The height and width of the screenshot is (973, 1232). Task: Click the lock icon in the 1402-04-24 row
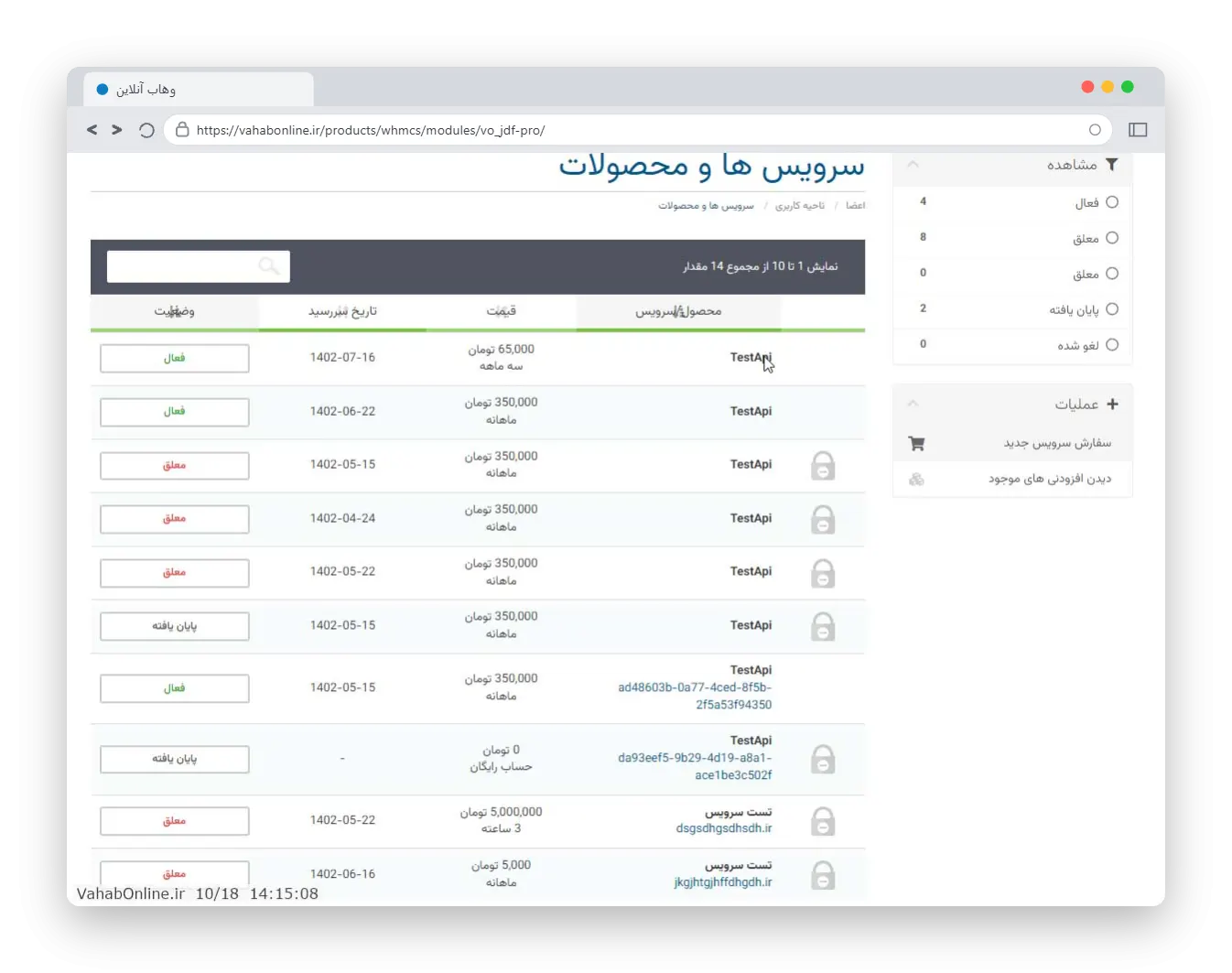click(x=823, y=519)
